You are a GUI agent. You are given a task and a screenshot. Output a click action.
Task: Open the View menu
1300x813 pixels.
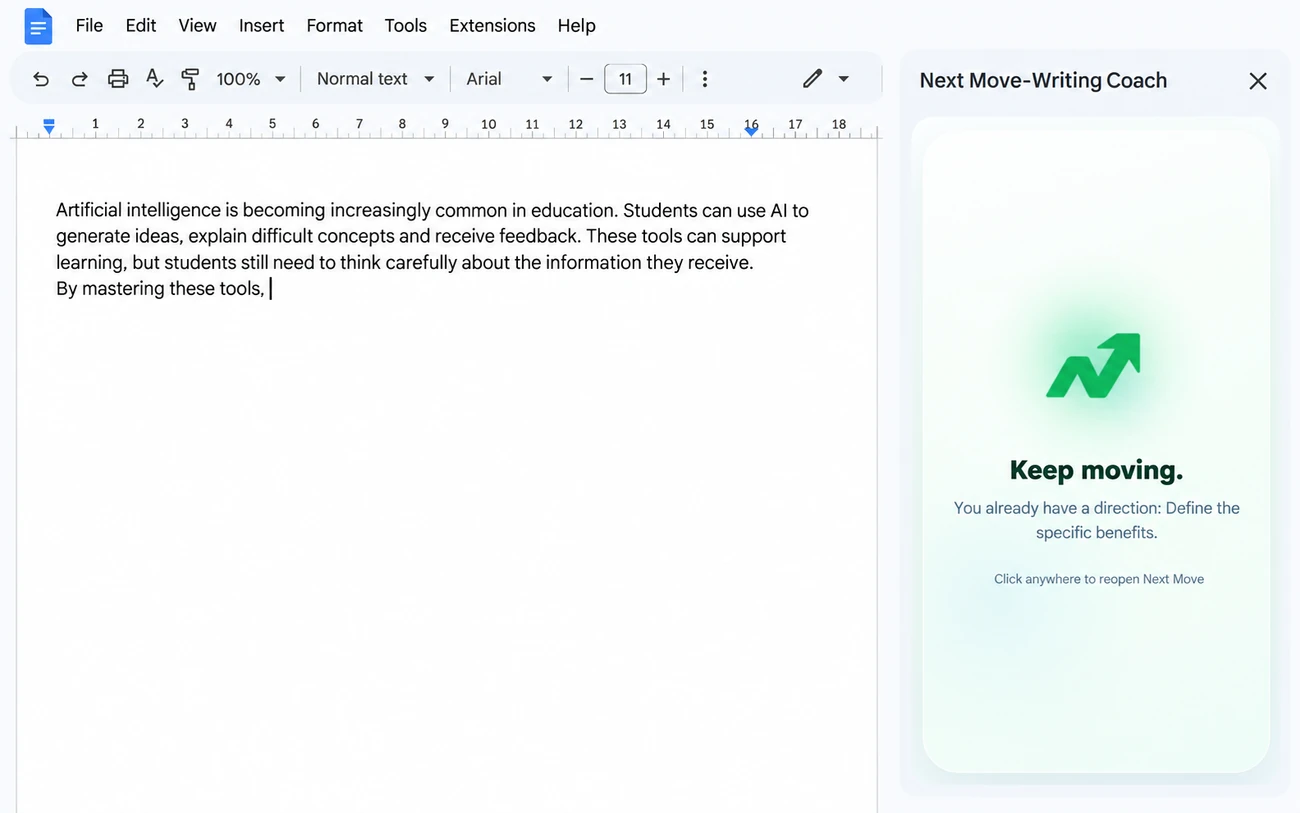click(x=197, y=26)
